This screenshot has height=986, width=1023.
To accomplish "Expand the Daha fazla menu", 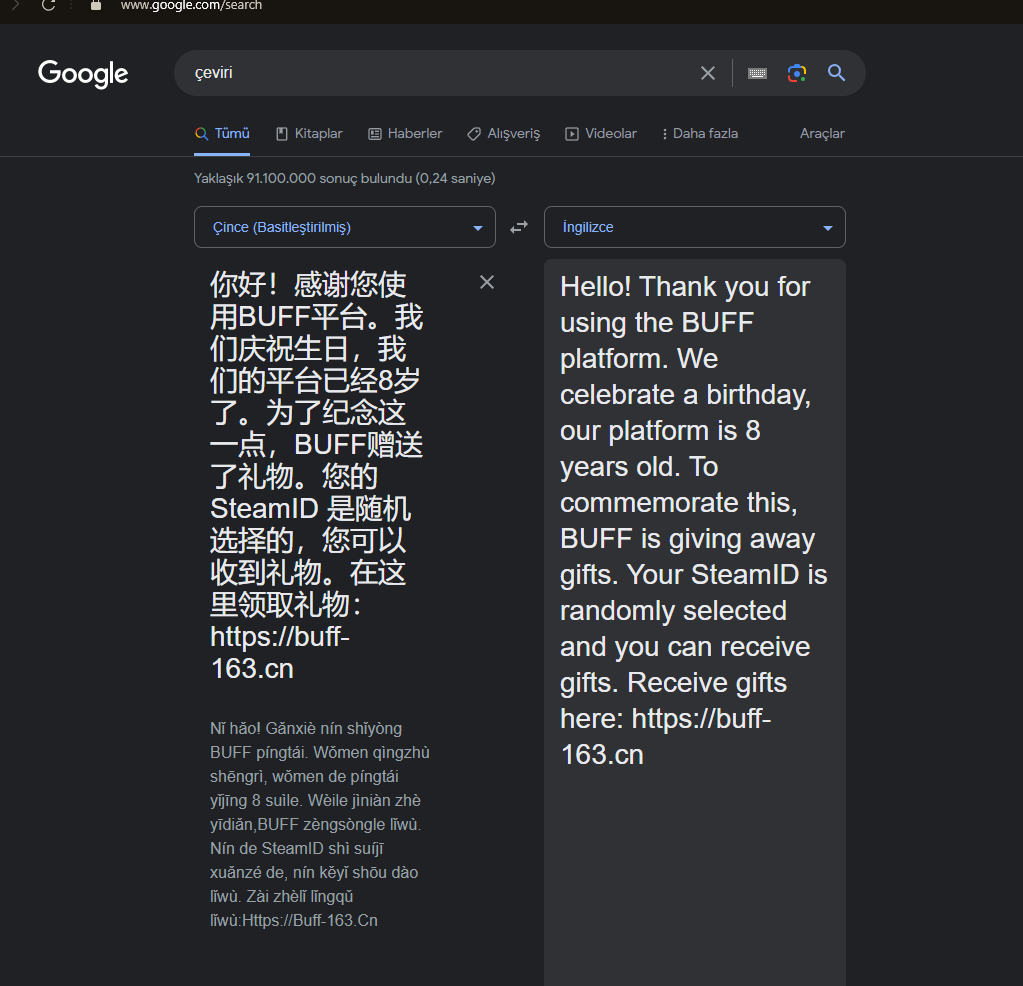I will point(700,134).
